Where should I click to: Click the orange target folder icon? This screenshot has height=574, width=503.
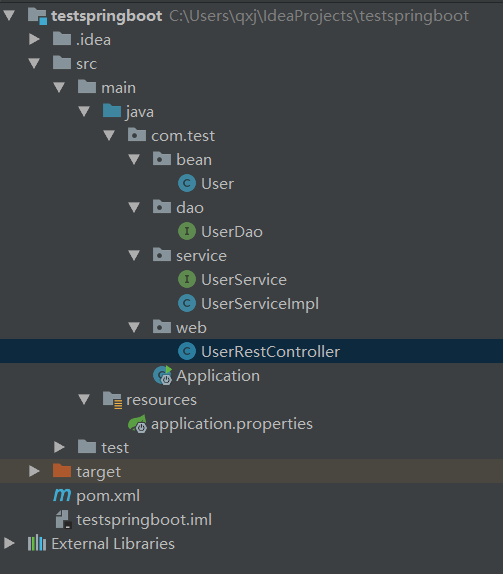click(62, 470)
